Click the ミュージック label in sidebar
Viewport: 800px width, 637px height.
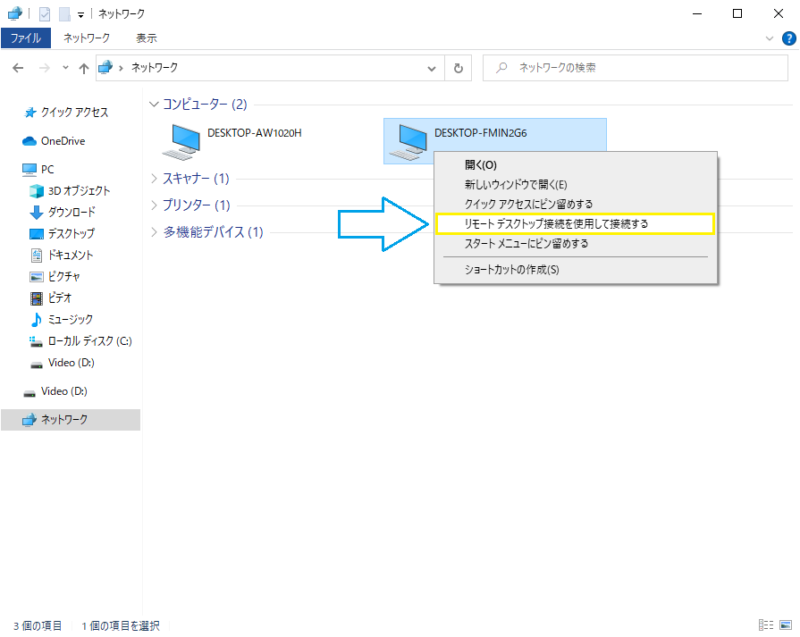coord(70,319)
